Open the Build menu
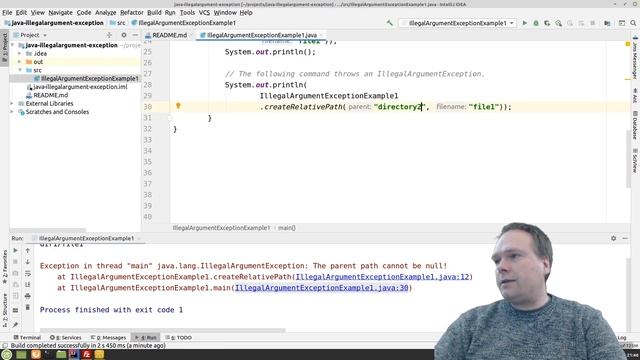This screenshot has width=640, height=360. [x=154, y=13]
